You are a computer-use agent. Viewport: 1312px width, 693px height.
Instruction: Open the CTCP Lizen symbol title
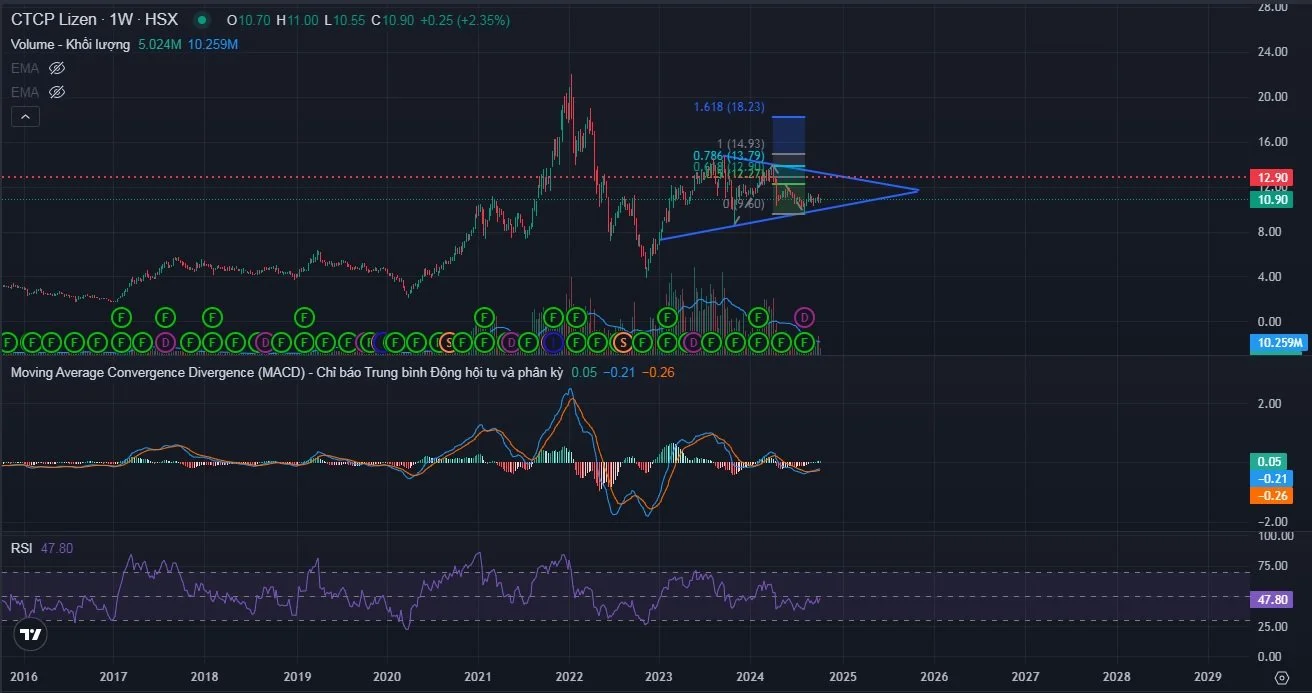54,20
